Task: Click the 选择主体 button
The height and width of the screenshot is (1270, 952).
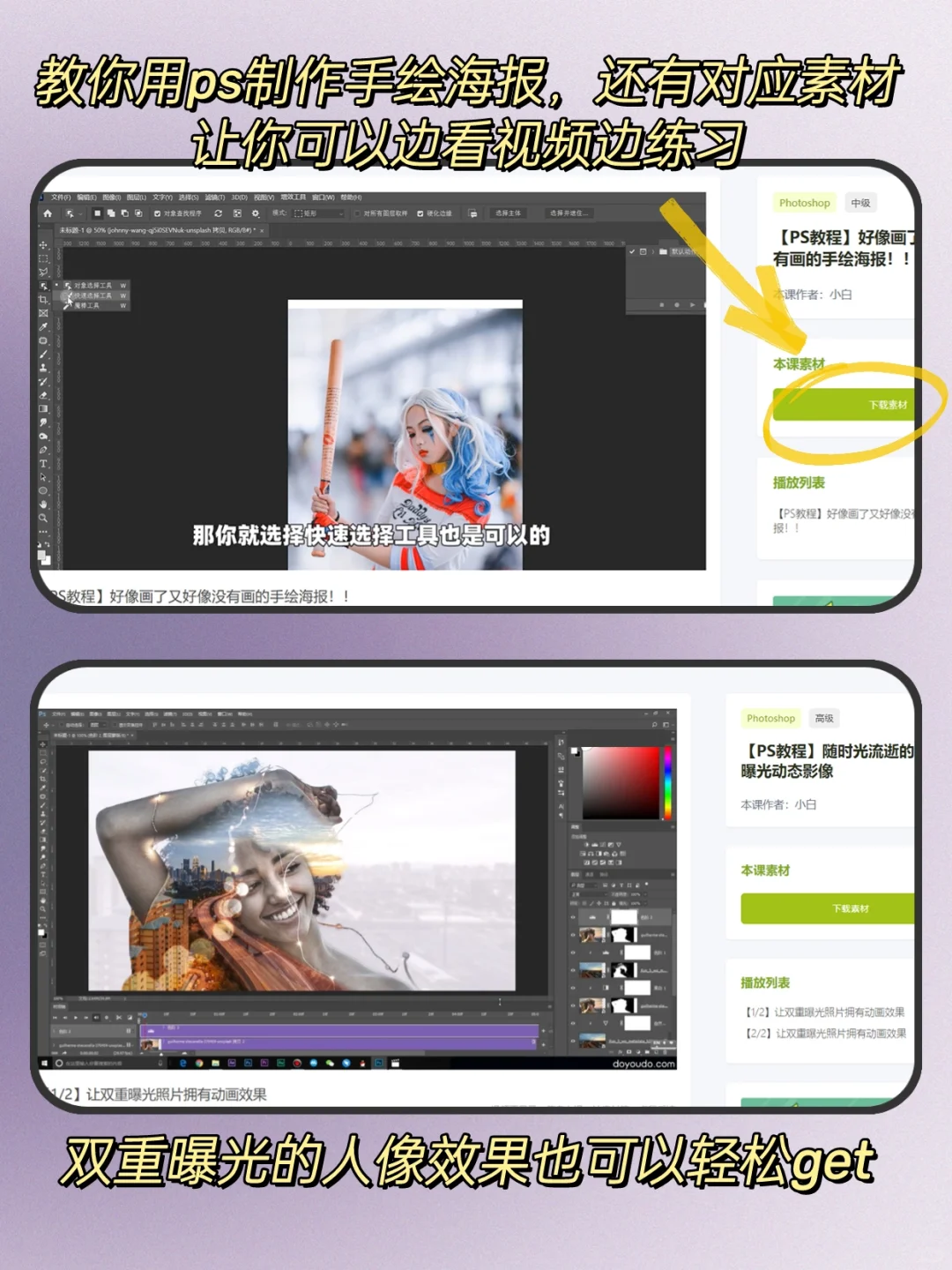Action: [x=508, y=213]
